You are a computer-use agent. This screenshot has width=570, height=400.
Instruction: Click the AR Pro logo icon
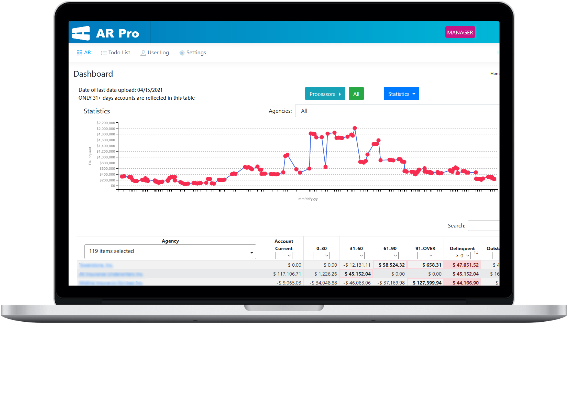point(81,33)
